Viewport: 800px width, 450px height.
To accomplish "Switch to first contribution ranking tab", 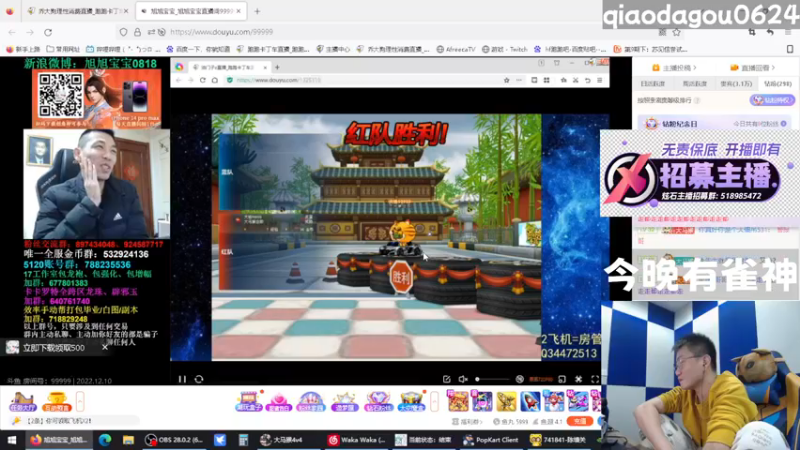I will point(653,84).
